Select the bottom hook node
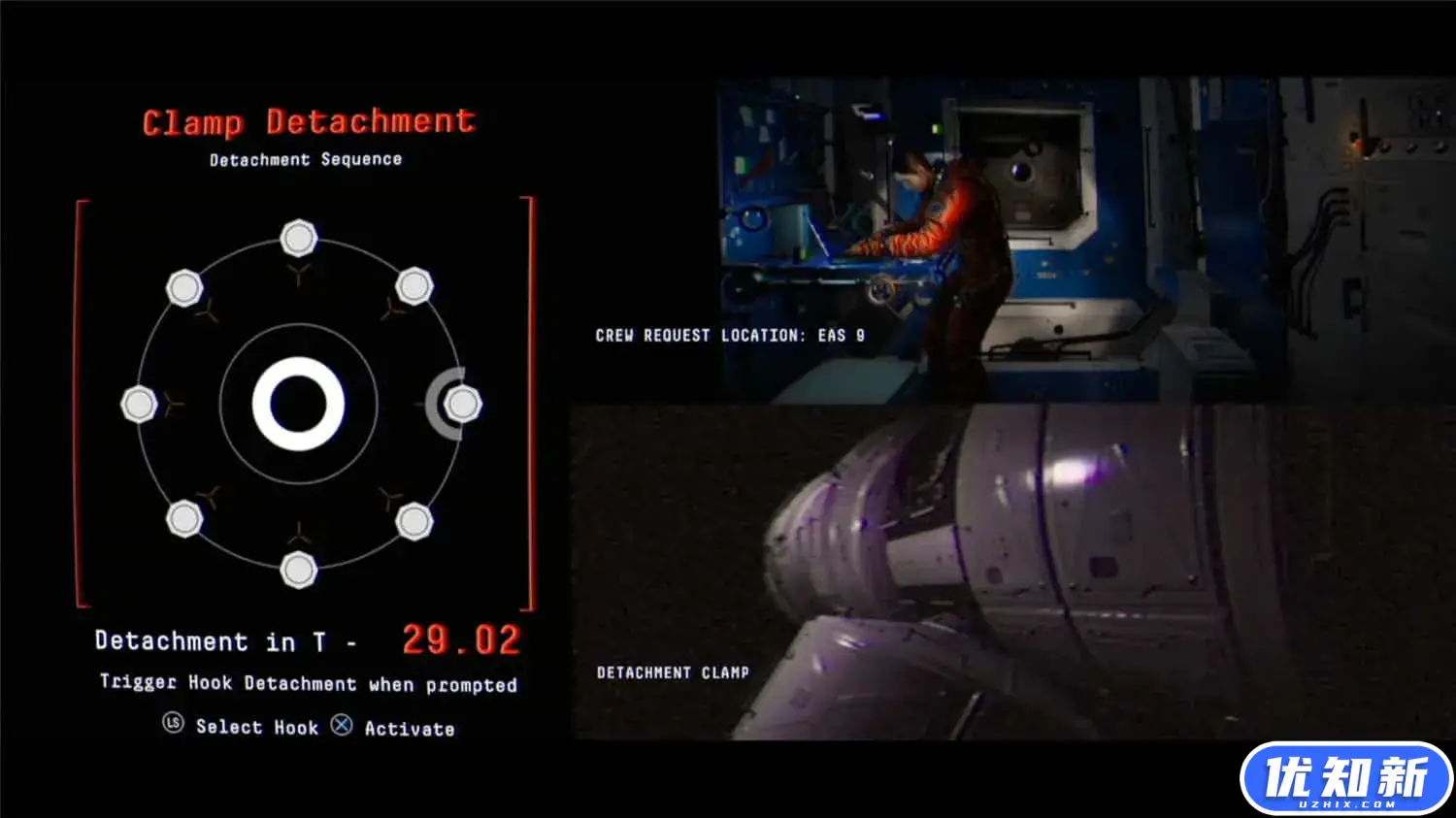Viewport: 1456px width, 818px height. pos(298,570)
